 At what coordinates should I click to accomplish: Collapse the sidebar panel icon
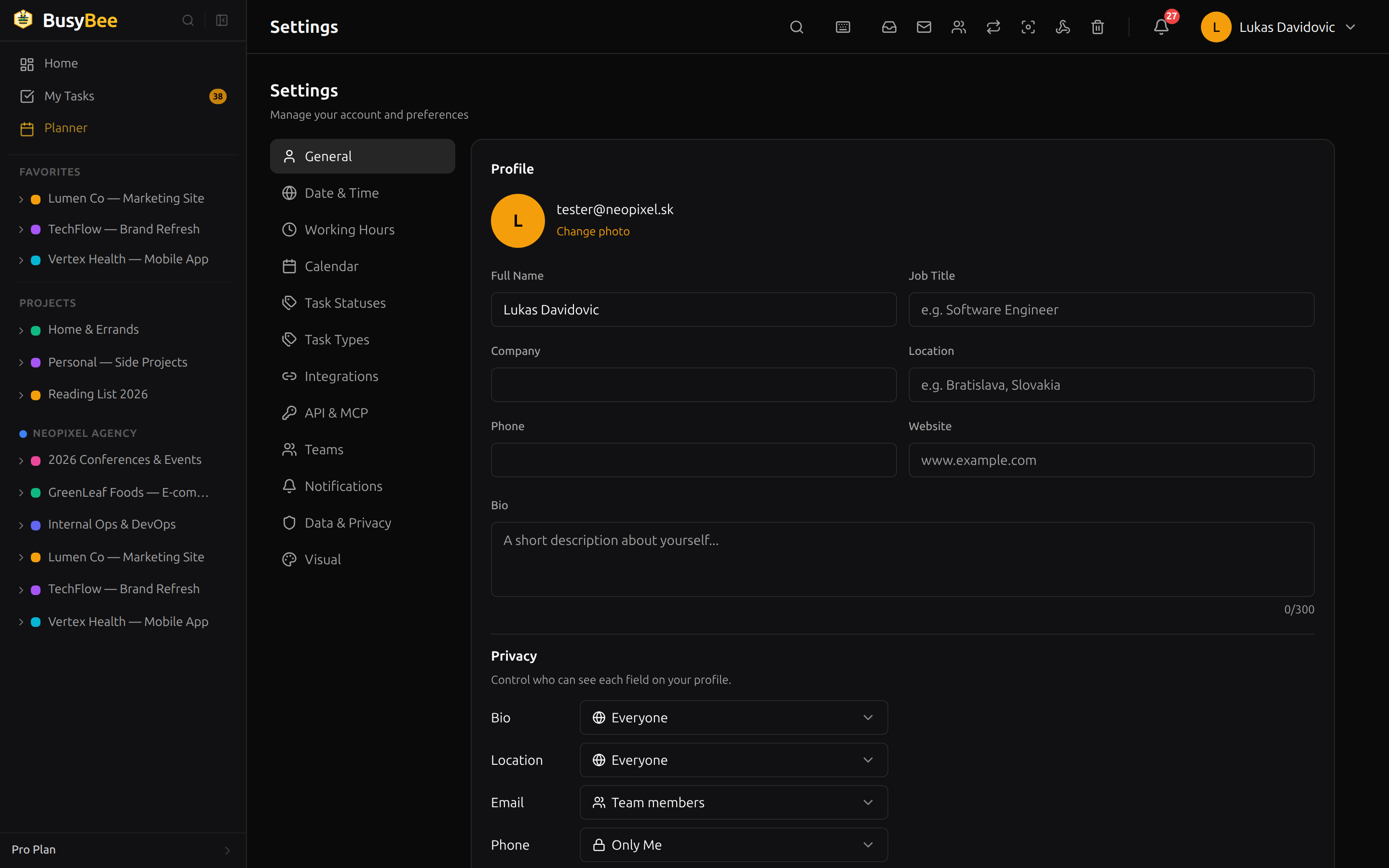pos(222,21)
